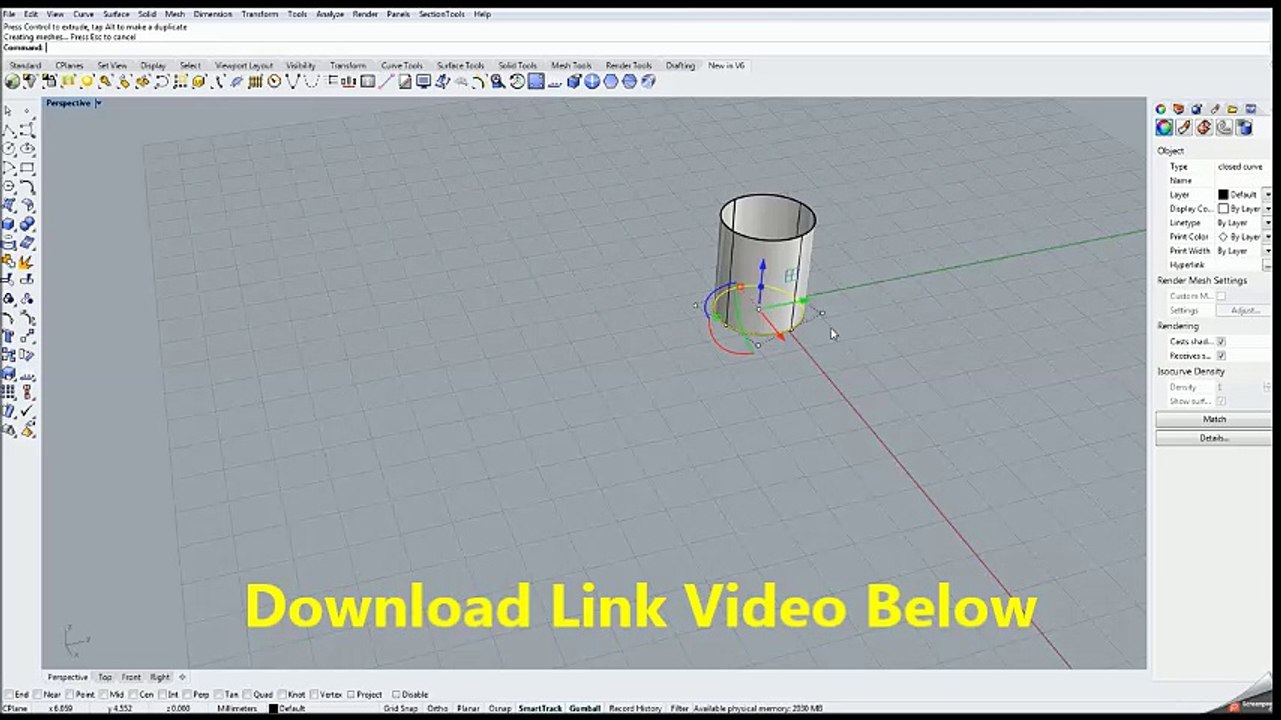Click the blue box icon in the toolbar
The width and height of the screenshot is (1281, 720).
coord(574,82)
